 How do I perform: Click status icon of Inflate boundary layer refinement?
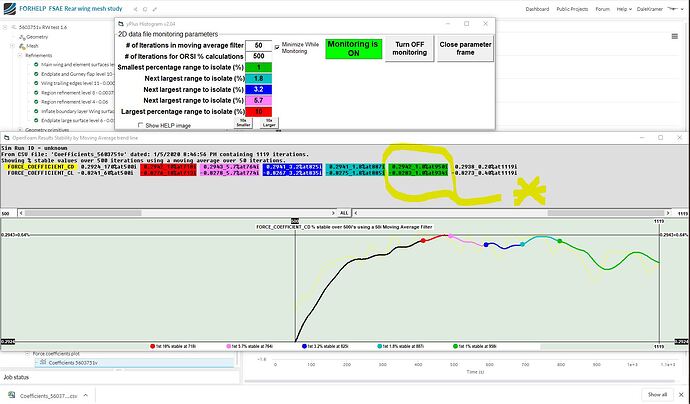[x=36, y=111]
